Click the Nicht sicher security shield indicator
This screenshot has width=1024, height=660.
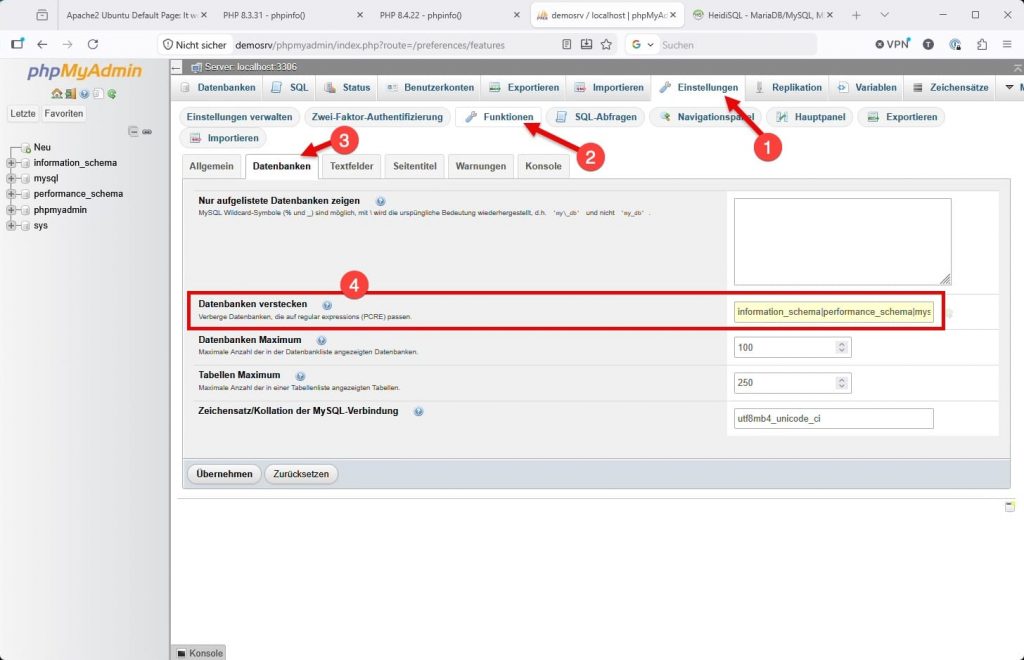tap(195, 45)
